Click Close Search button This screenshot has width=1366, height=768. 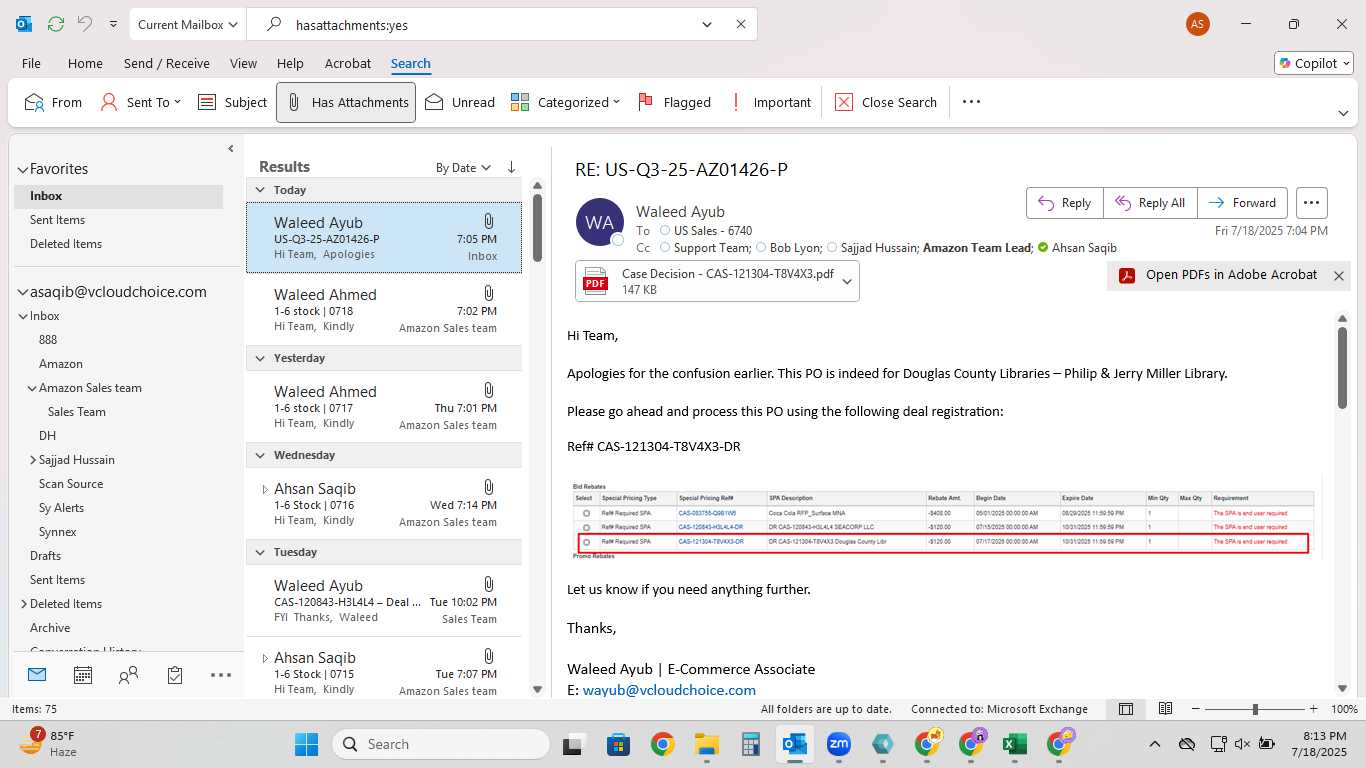pyautogui.click(x=886, y=102)
